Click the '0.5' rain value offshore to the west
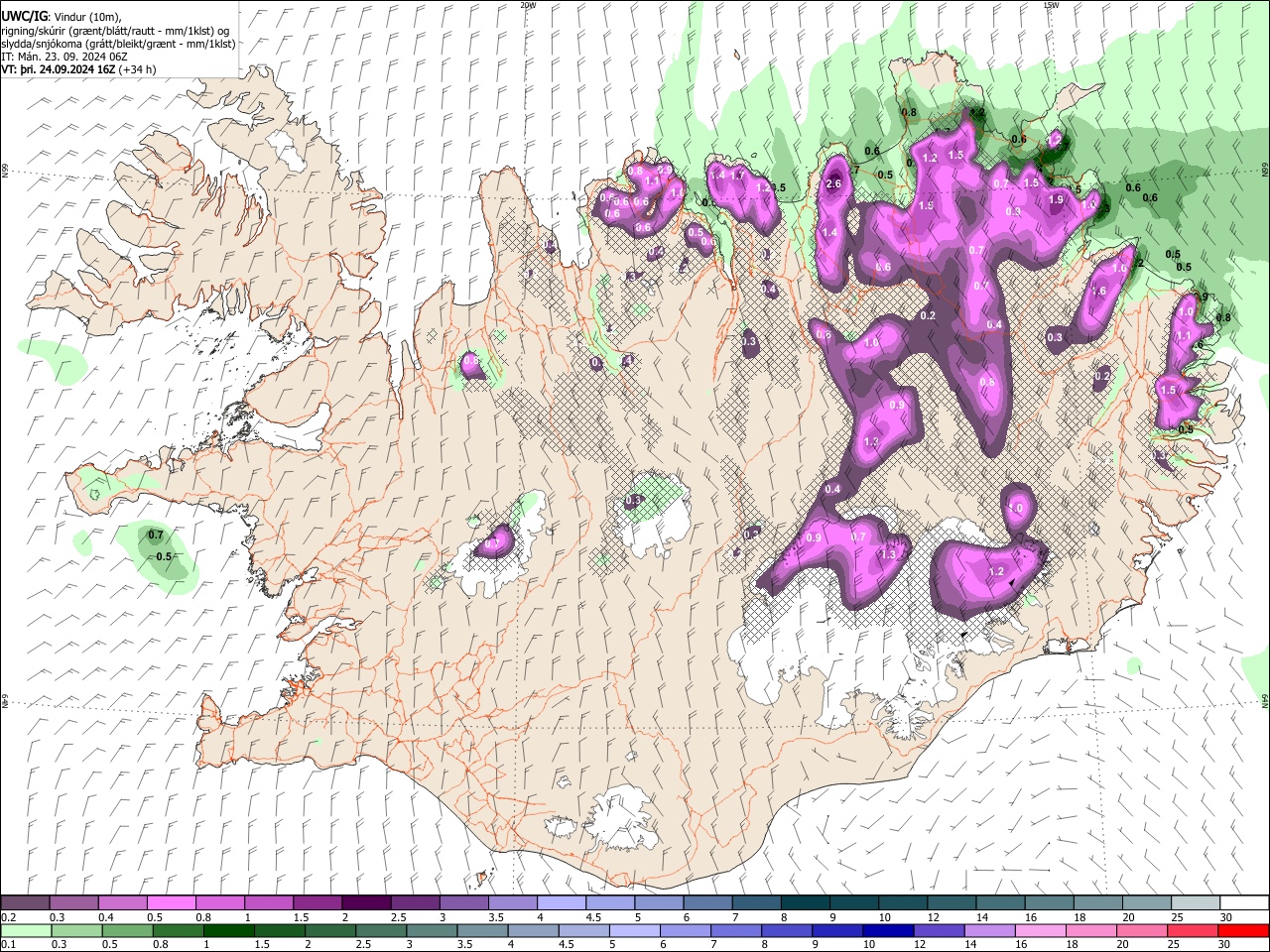1270x952 pixels. [164, 556]
